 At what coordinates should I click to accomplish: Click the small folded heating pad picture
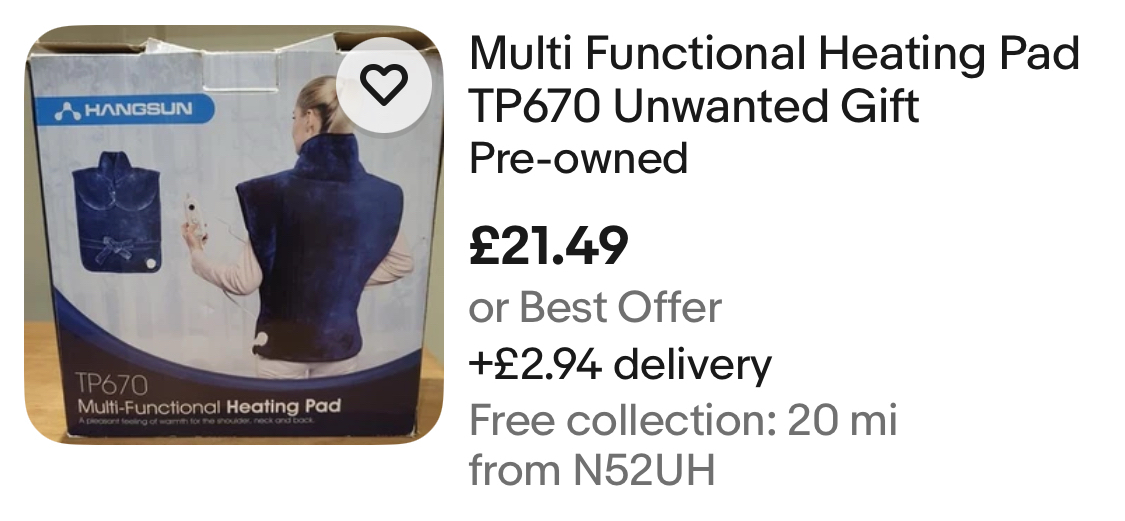(x=116, y=212)
